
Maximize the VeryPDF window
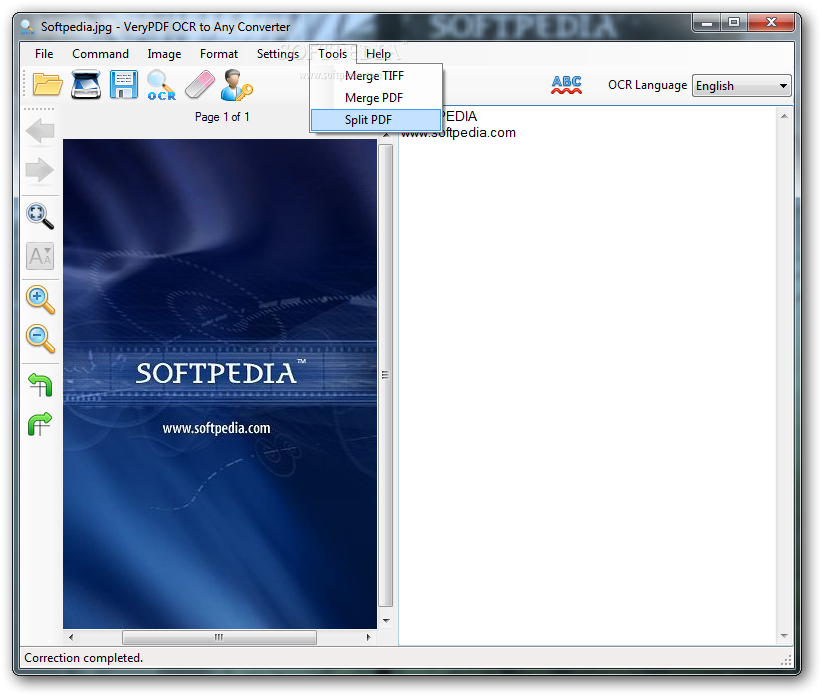point(734,23)
